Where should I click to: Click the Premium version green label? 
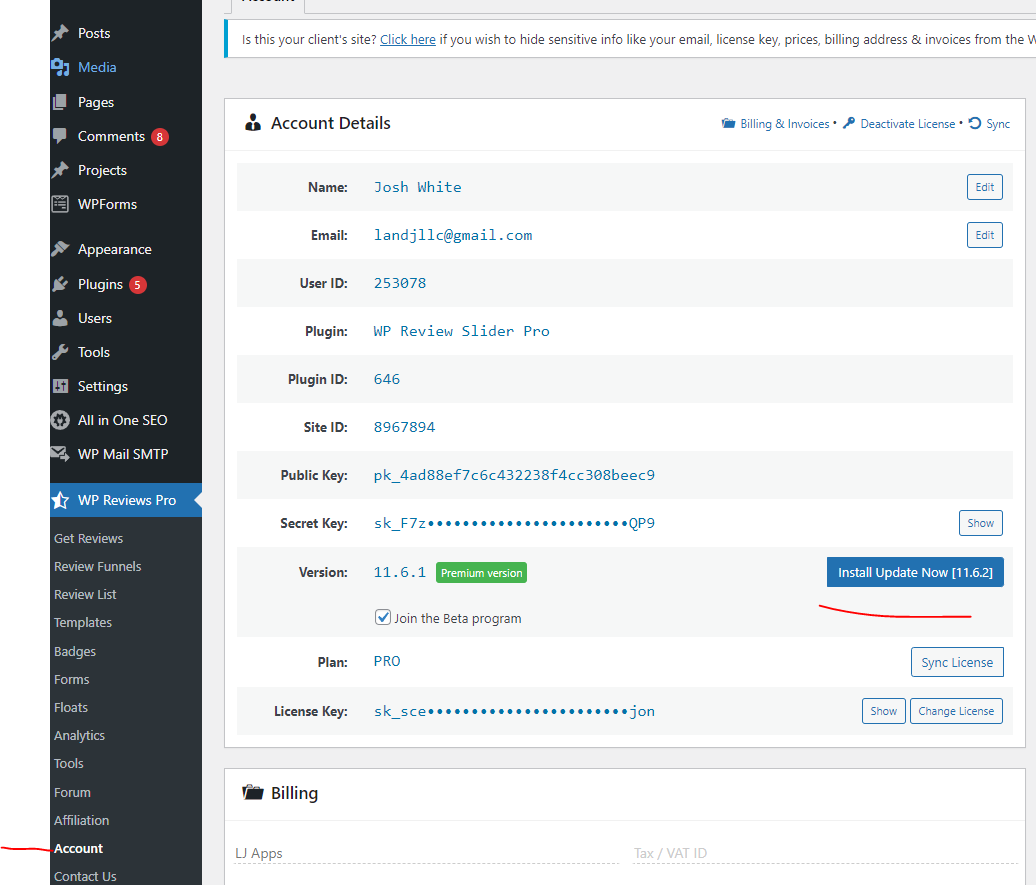click(x=482, y=573)
